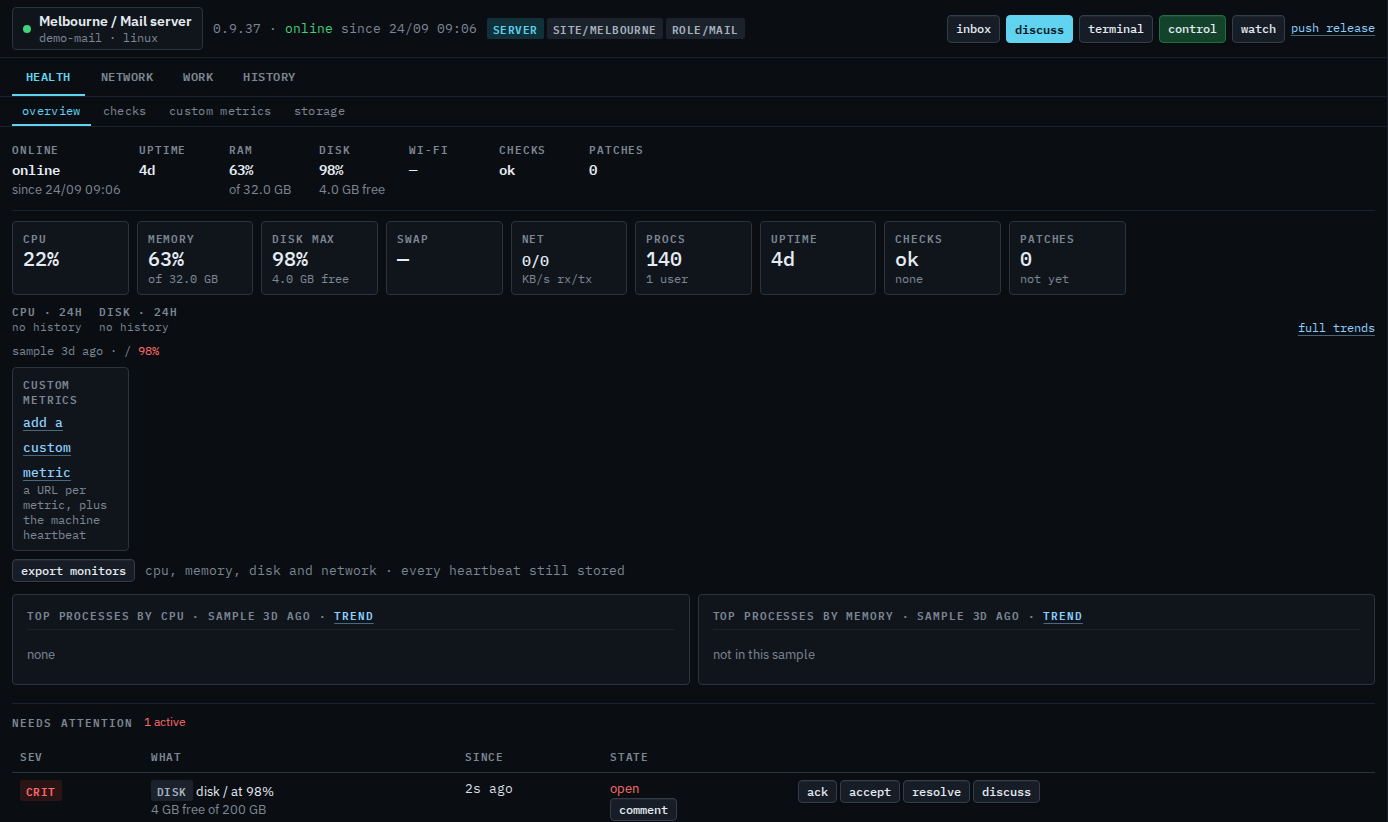Open the terminal button
1388x822 pixels.
[1116, 29]
